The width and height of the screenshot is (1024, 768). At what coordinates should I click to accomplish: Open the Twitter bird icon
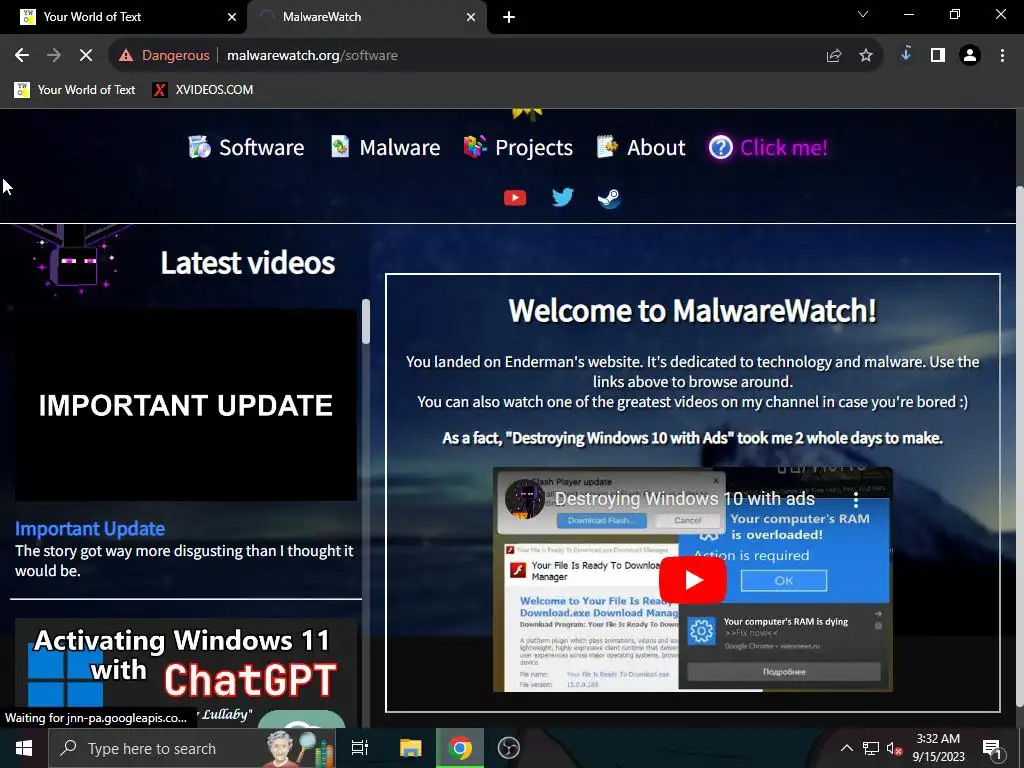562,197
